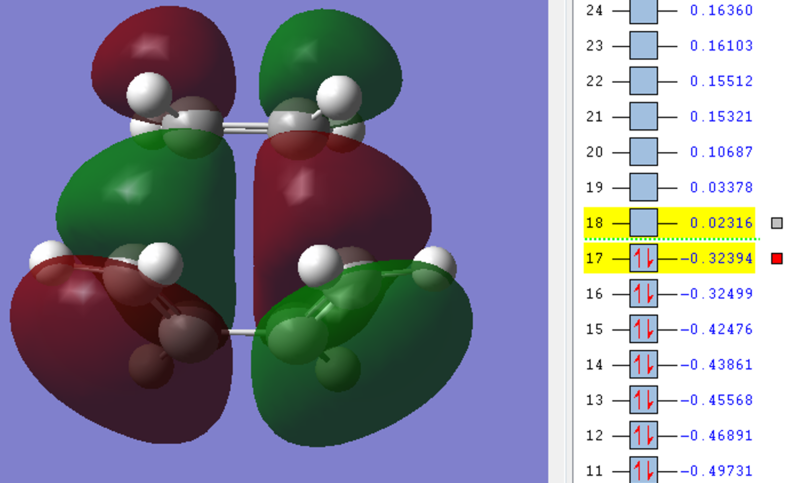Click energy value -0.46891
The height and width of the screenshot is (483, 800).
(716, 436)
